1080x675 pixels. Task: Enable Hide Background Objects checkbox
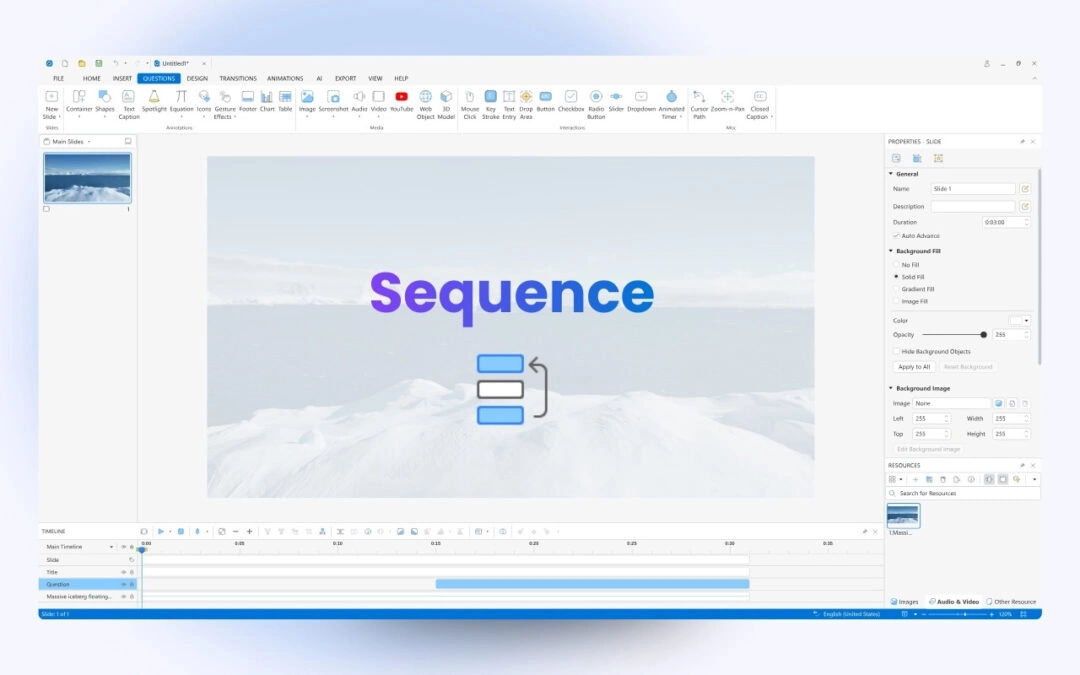(x=896, y=351)
